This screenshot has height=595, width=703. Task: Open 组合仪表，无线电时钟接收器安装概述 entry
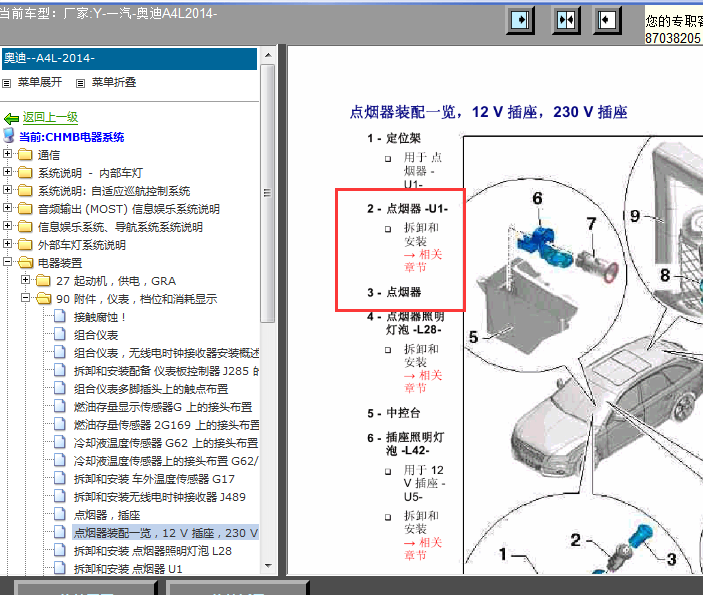click(166, 353)
